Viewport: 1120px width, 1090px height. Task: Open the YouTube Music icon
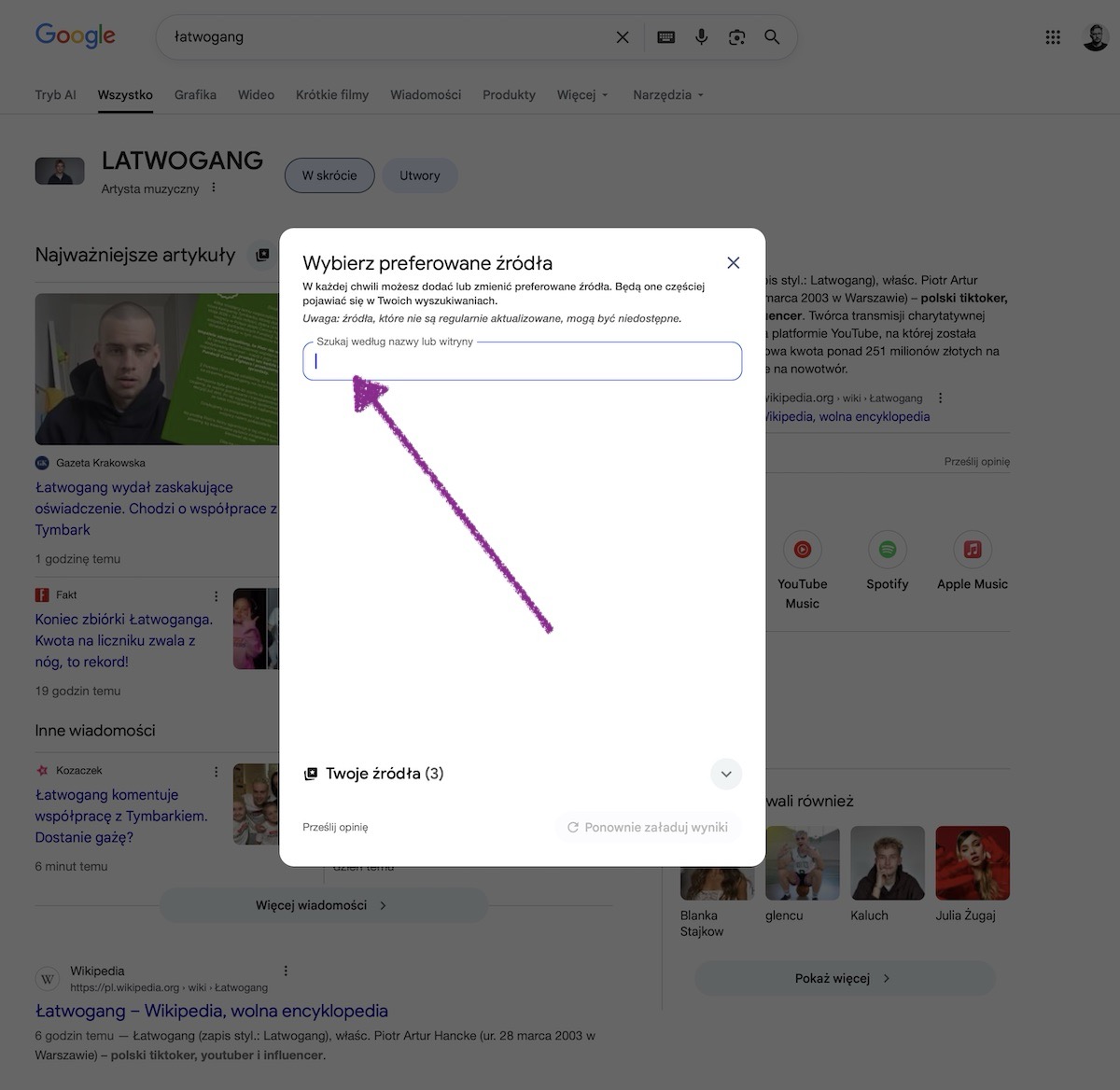802,550
